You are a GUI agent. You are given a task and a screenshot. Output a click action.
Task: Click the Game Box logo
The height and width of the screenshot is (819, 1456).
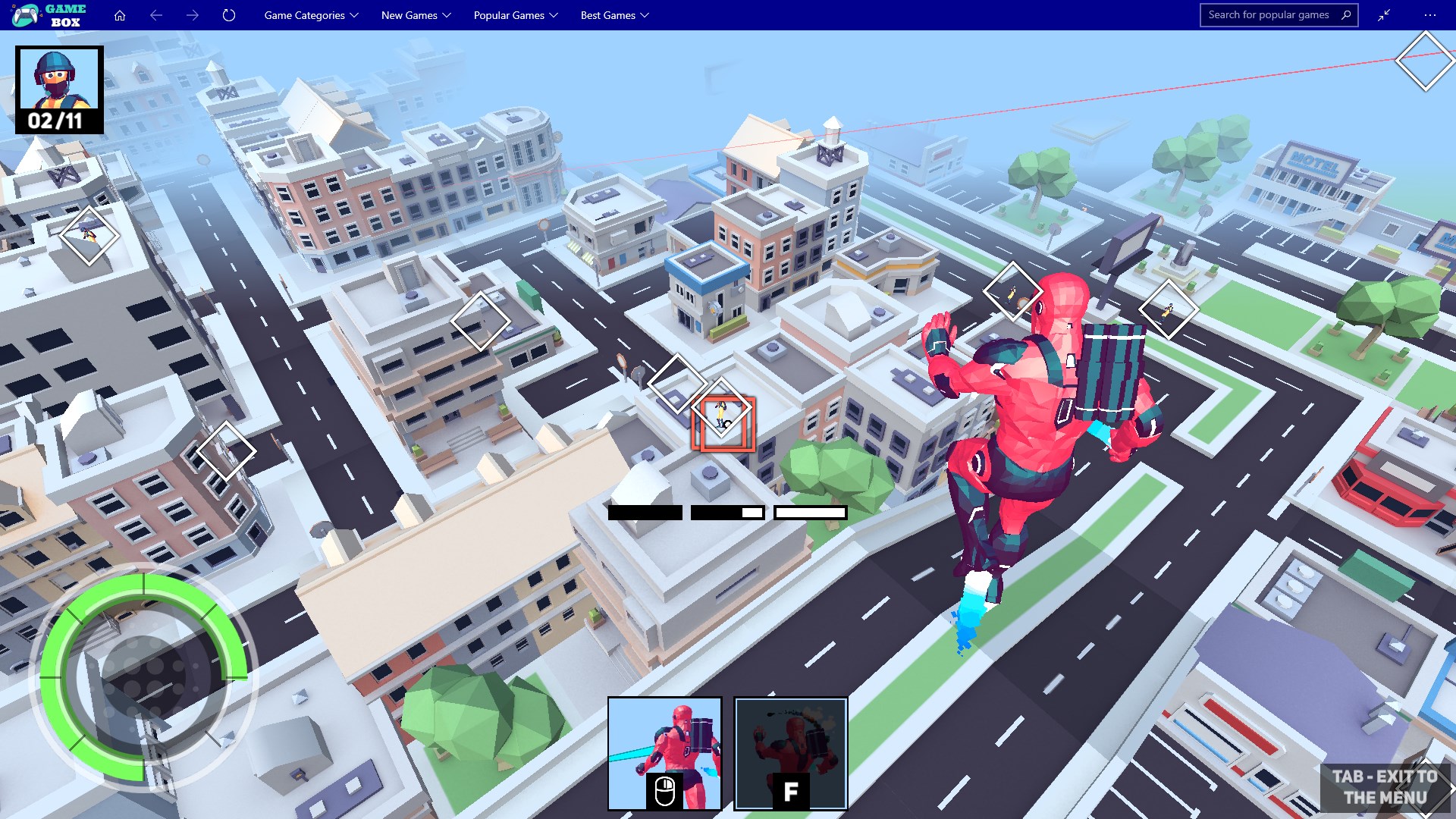point(49,15)
